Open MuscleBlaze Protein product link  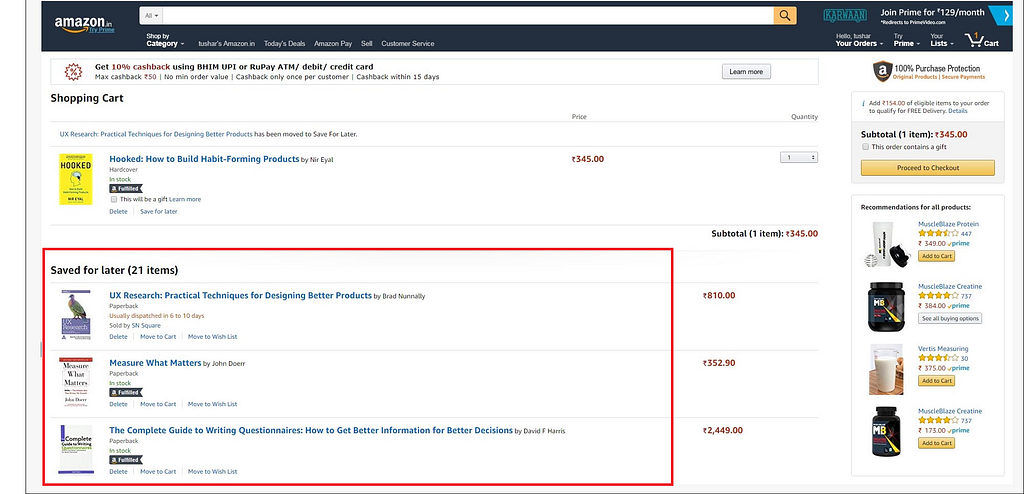tap(948, 224)
